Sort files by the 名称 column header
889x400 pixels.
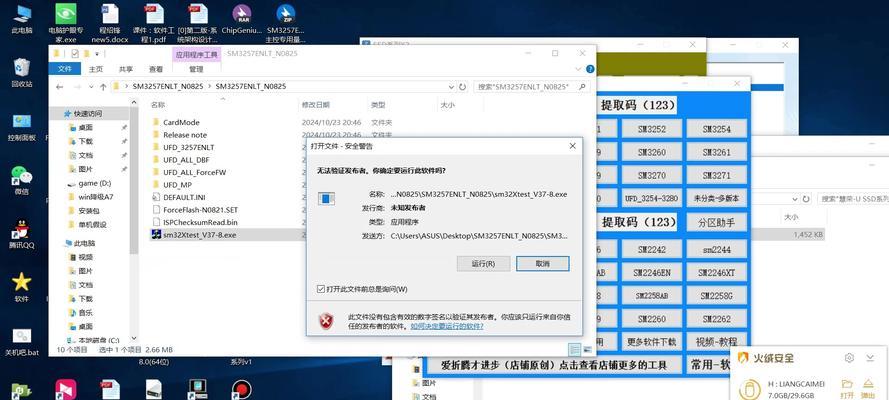pos(158,105)
